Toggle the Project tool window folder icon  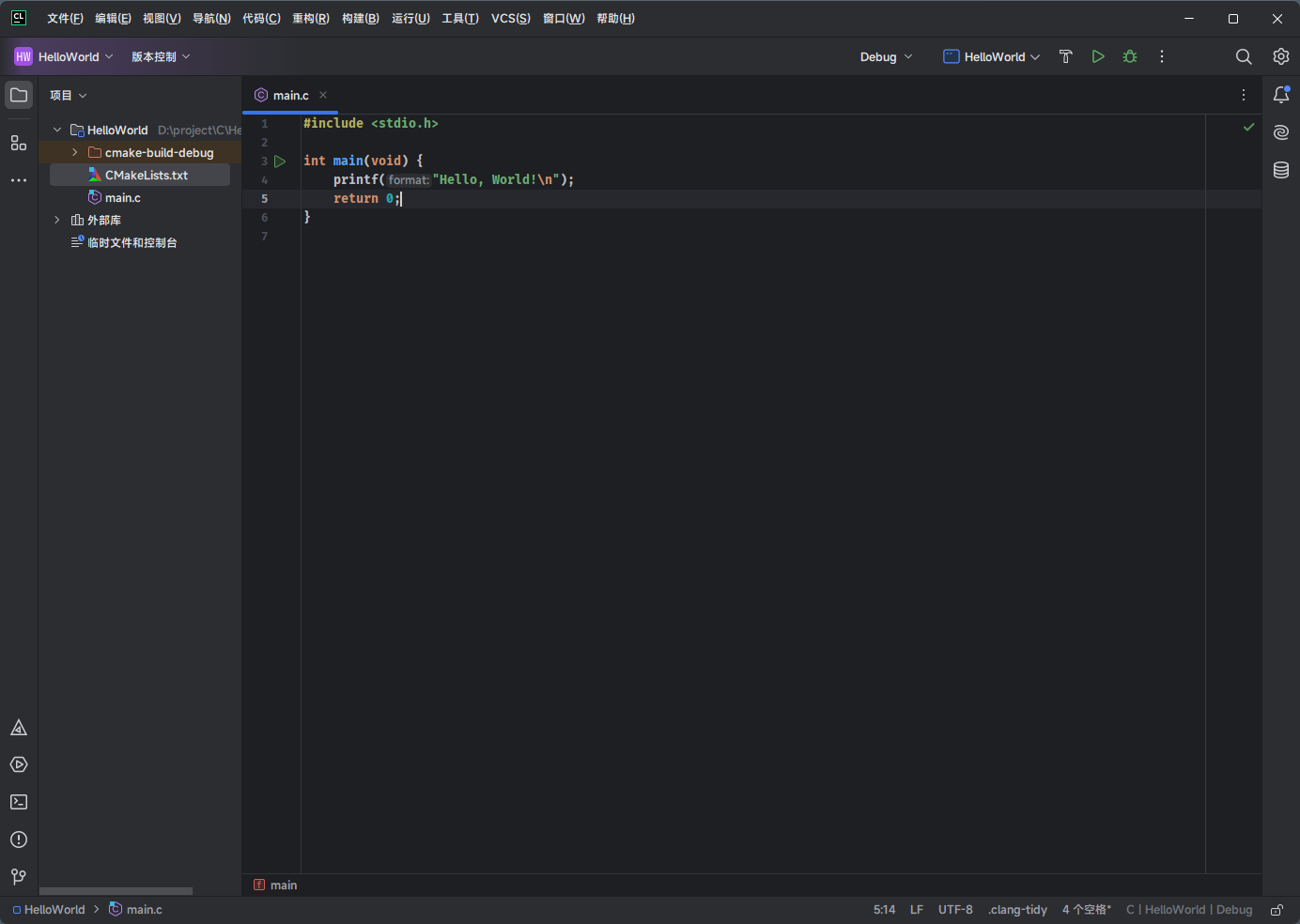pyautogui.click(x=19, y=95)
